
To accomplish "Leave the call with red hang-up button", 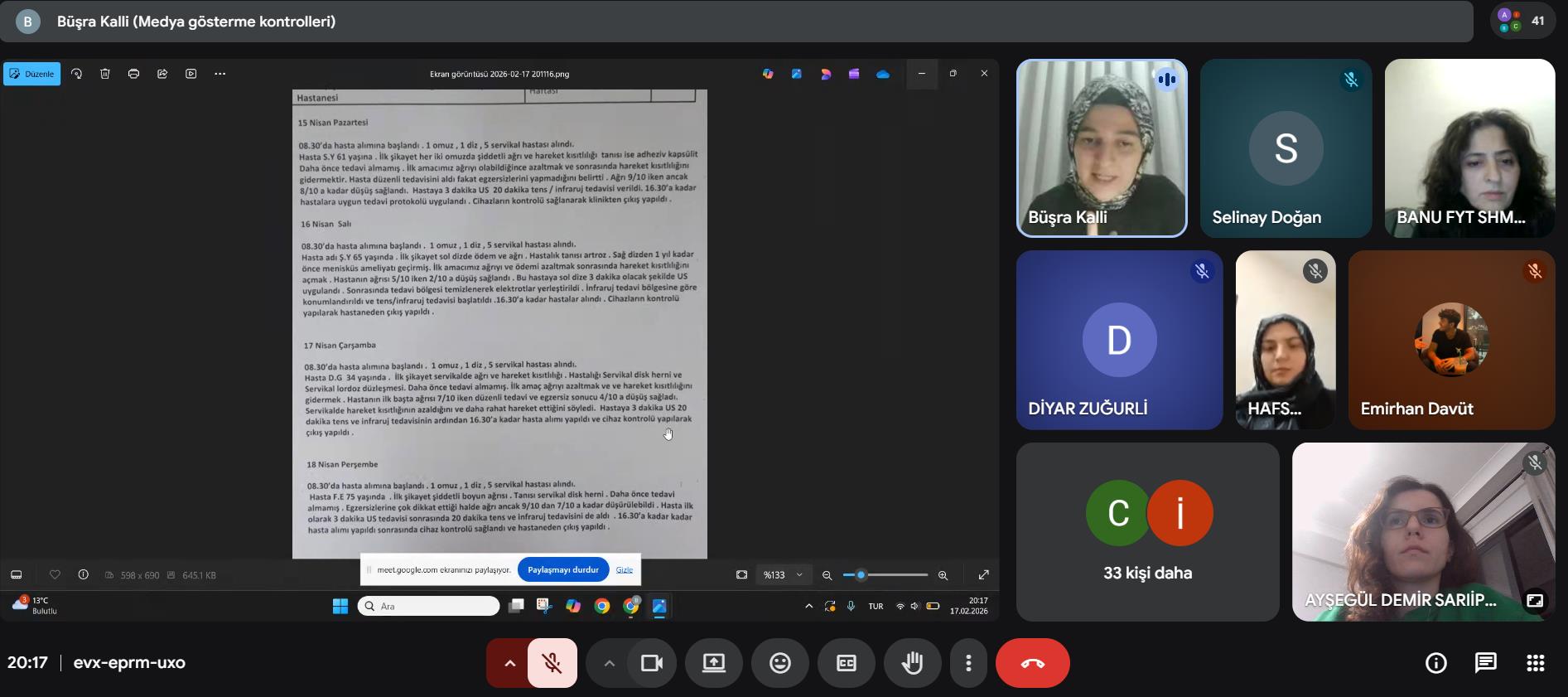I will point(1032,663).
